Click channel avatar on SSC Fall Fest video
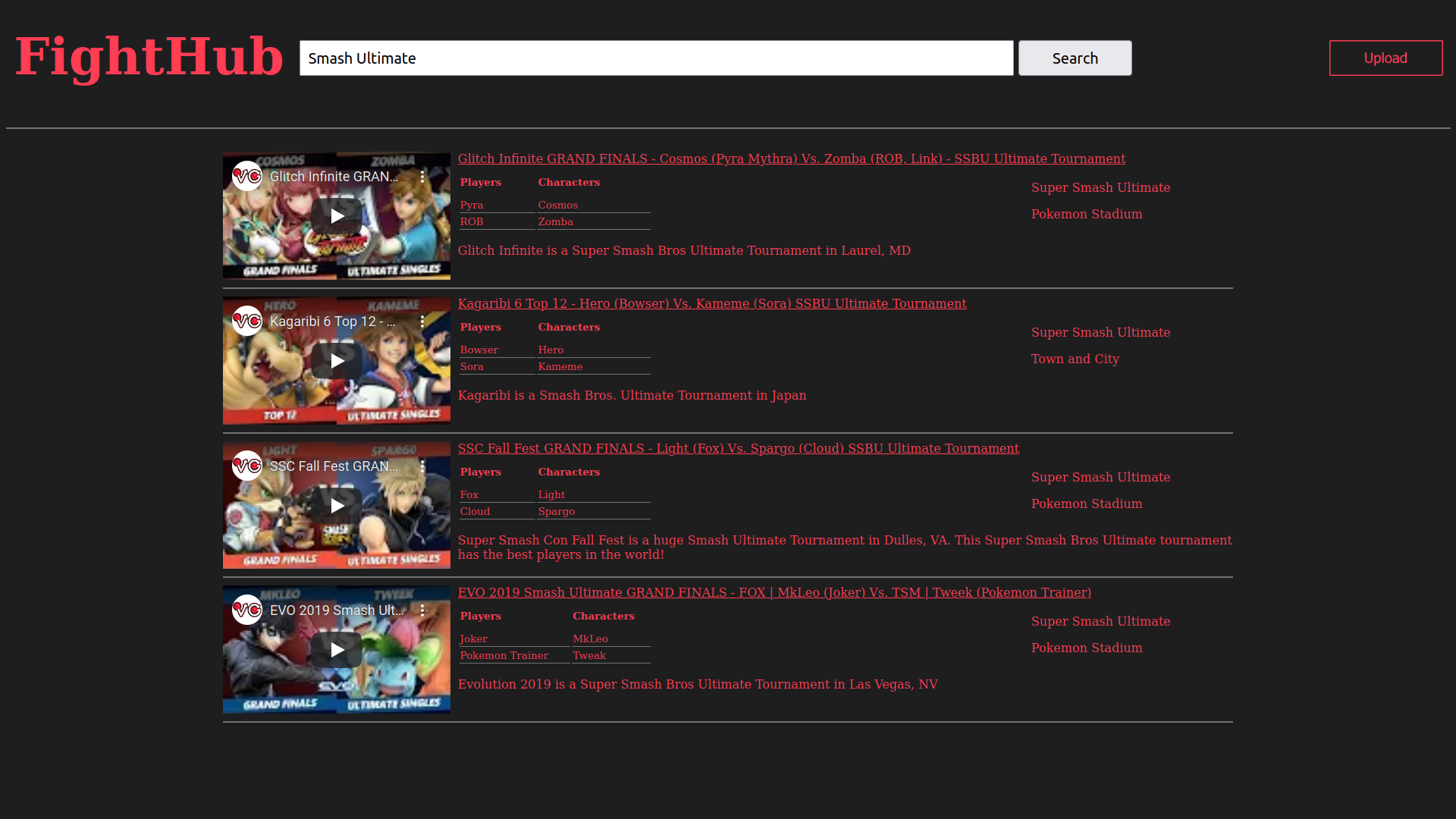 [x=247, y=466]
